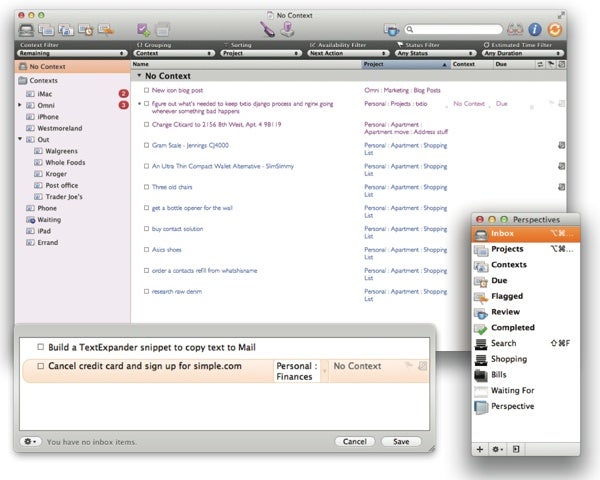Sort by the Project column header
Viewport: 600px width, 480px height.
tap(406, 64)
